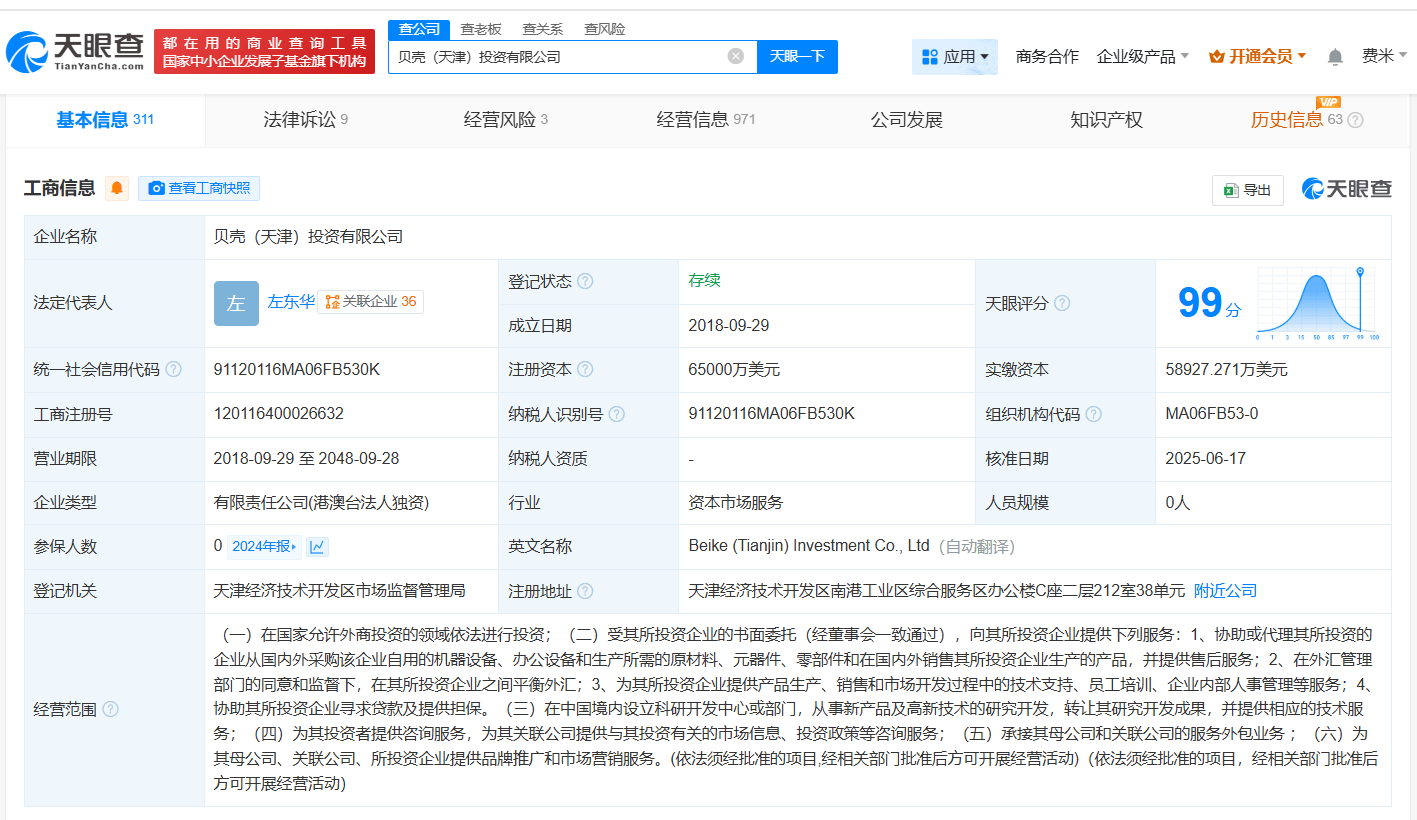Click the 关联企业 36 badge
Image resolution: width=1417 pixels, height=820 pixels.
[370, 301]
